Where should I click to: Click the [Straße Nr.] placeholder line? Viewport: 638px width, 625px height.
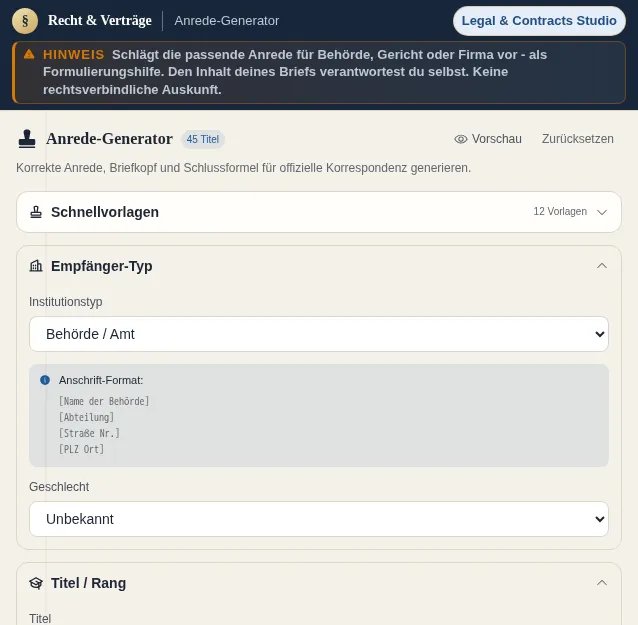[89, 433]
